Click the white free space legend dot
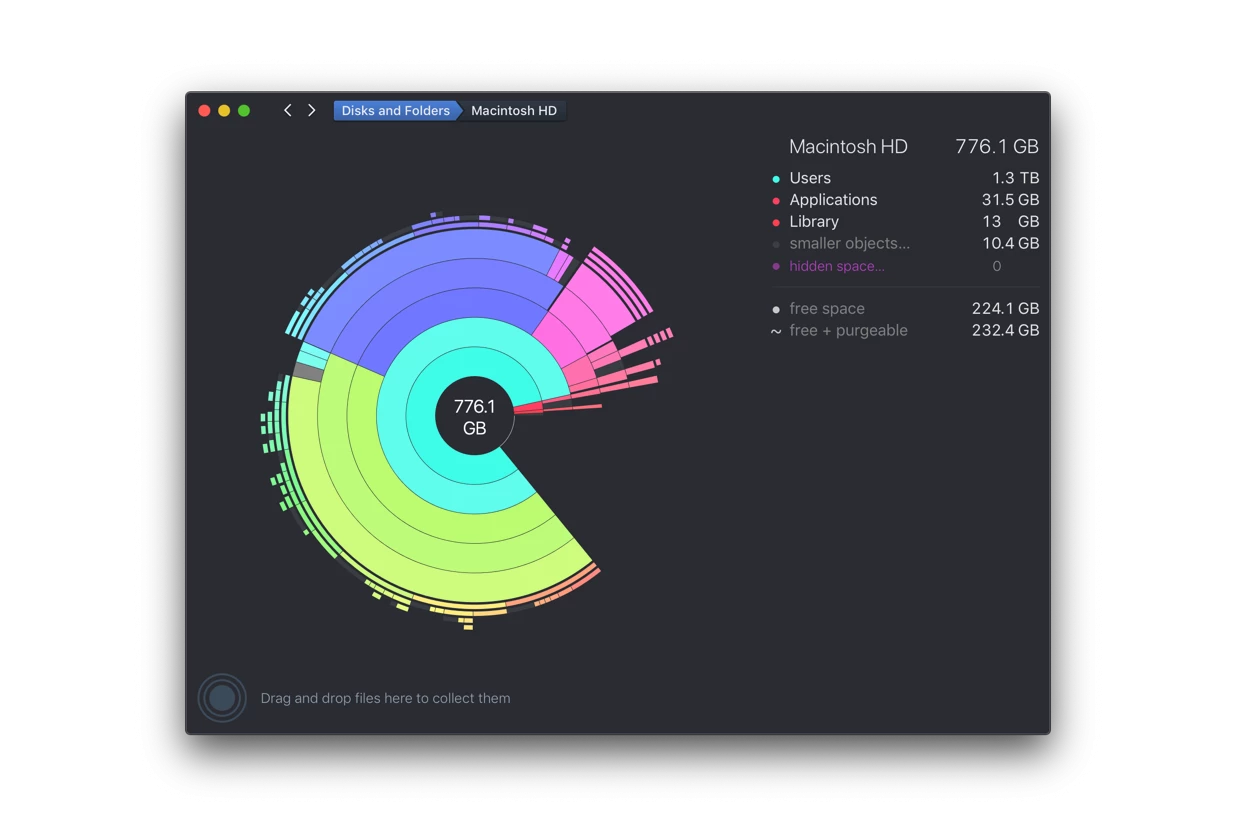 pyautogui.click(x=776, y=310)
